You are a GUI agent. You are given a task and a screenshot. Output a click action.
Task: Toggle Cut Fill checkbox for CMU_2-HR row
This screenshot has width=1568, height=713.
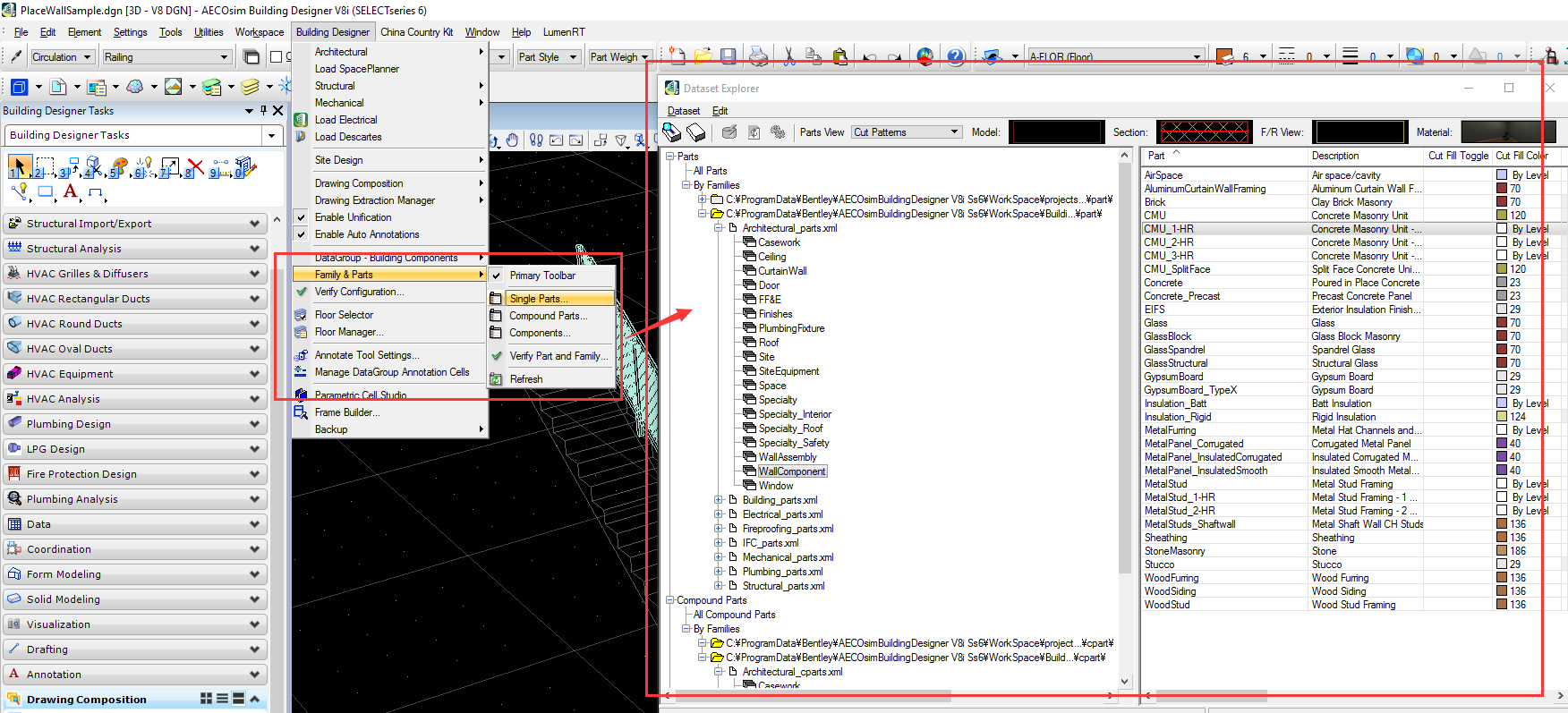coord(1502,242)
